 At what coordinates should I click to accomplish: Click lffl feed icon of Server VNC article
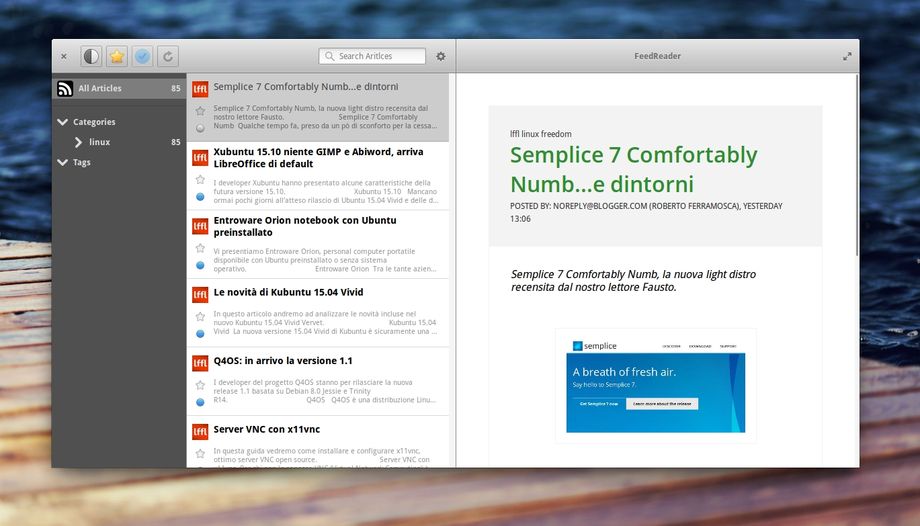point(200,432)
